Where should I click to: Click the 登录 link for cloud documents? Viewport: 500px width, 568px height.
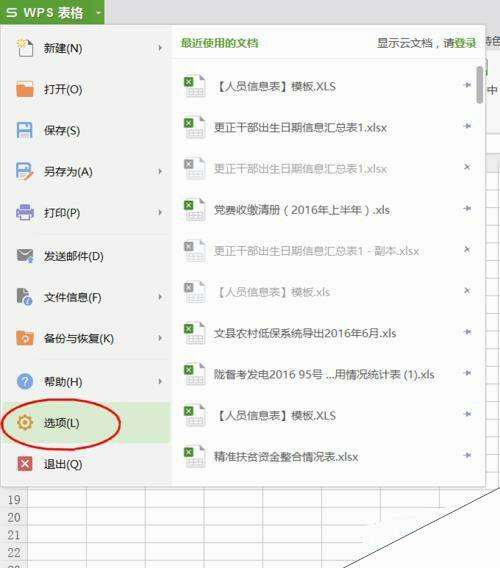coord(466,43)
